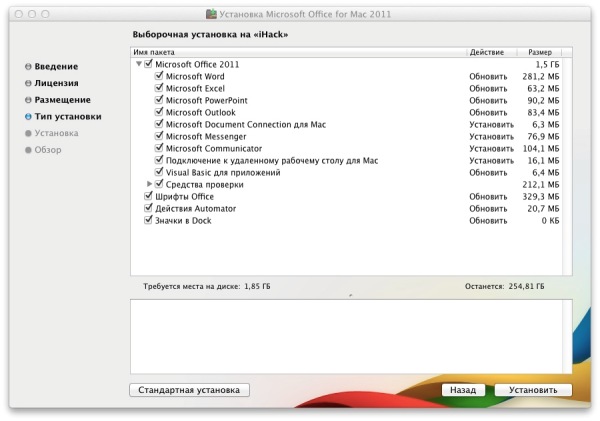Select the Microsoft Excel row label
The height and width of the screenshot is (421, 600).
coord(195,88)
